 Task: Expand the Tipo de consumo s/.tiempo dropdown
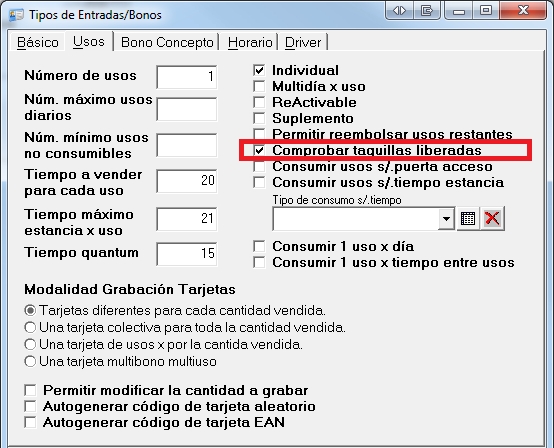pyautogui.click(x=446, y=219)
